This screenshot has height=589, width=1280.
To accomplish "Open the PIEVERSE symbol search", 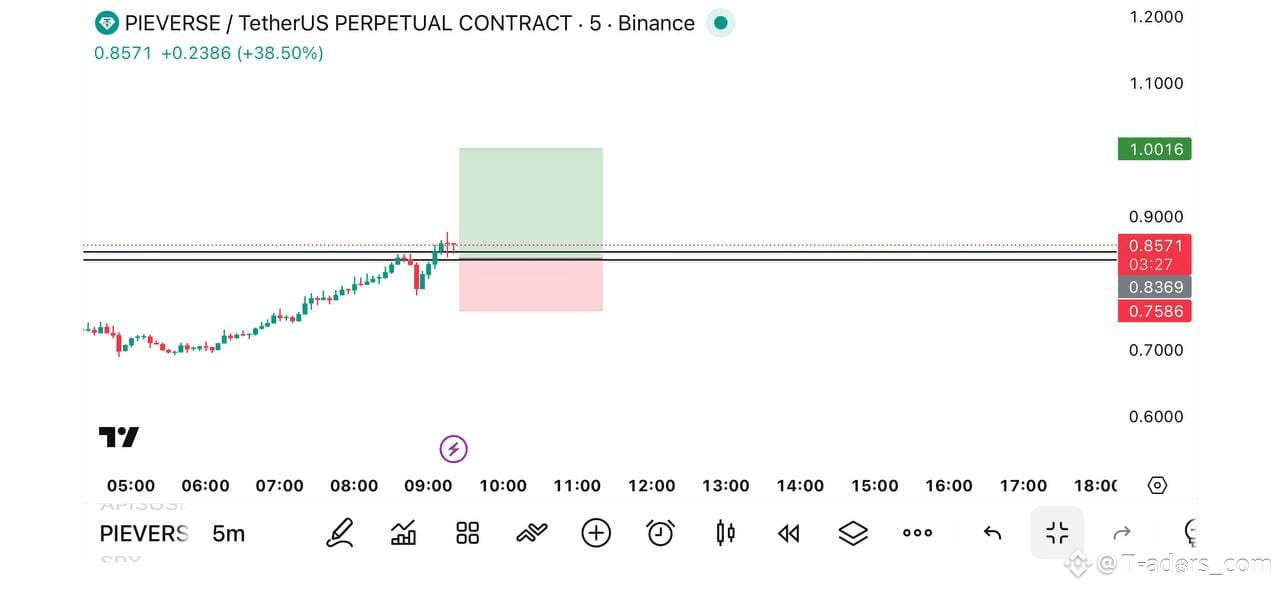I will tap(144, 533).
